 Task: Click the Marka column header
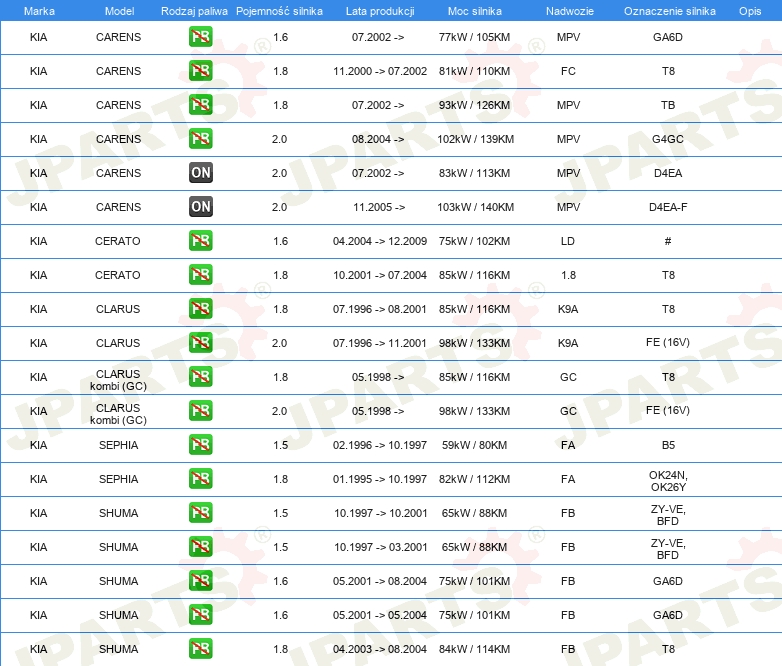(39, 11)
